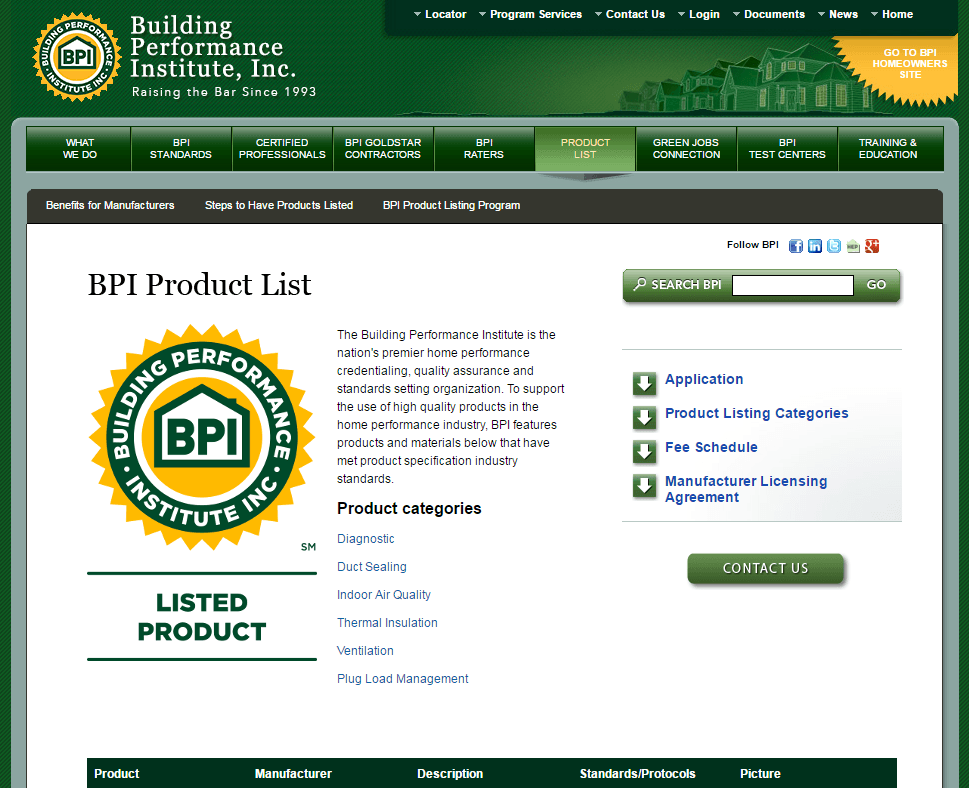Click the Product column header
This screenshot has height=788, width=969.
pyautogui.click(x=116, y=774)
